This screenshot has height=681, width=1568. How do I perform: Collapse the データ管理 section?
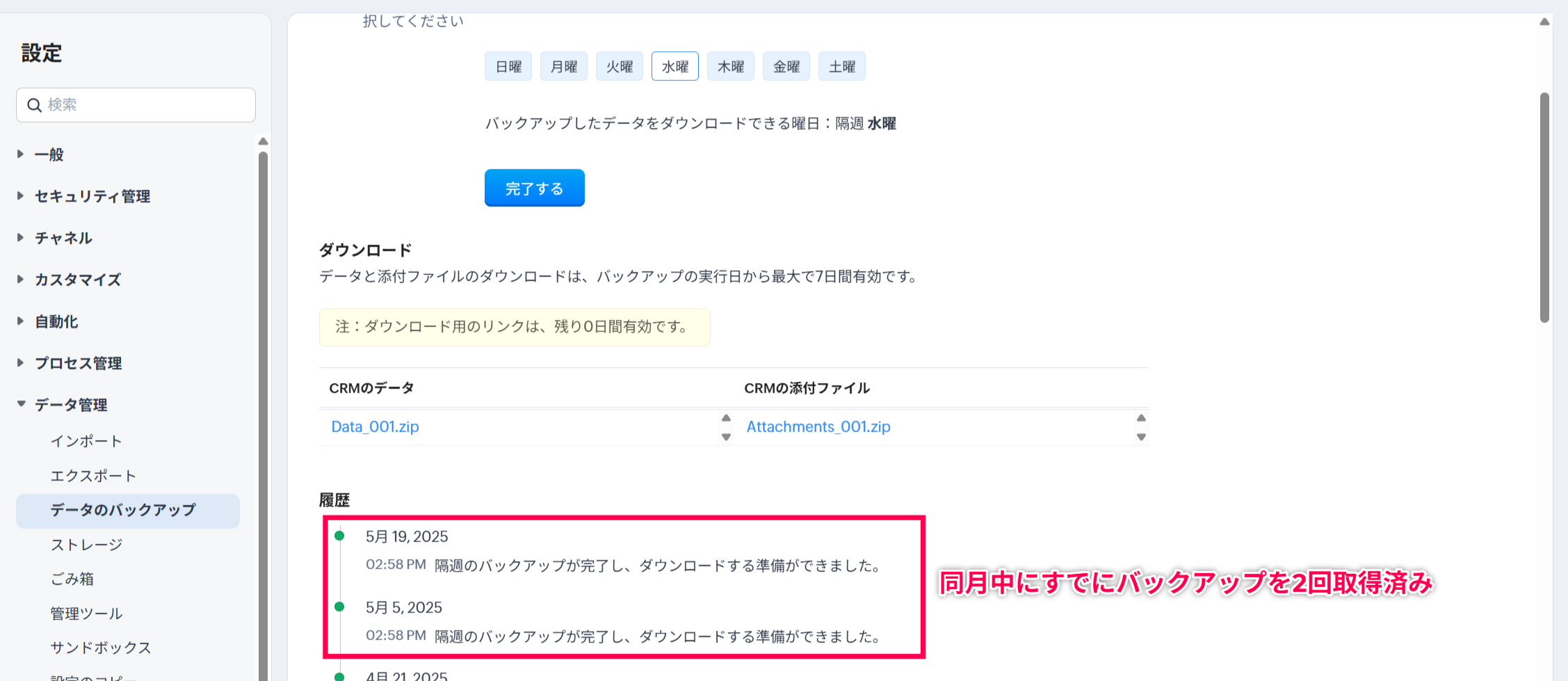(71, 405)
